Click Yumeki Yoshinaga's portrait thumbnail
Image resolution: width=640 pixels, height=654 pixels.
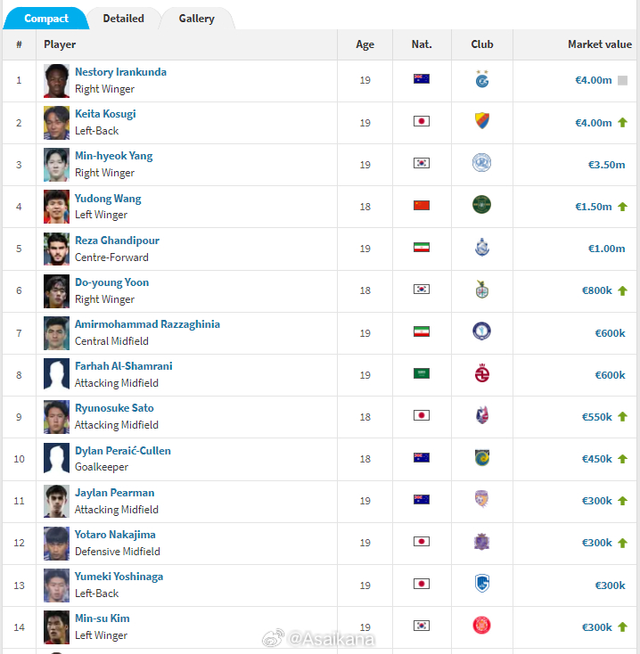[x=56, y=584]
